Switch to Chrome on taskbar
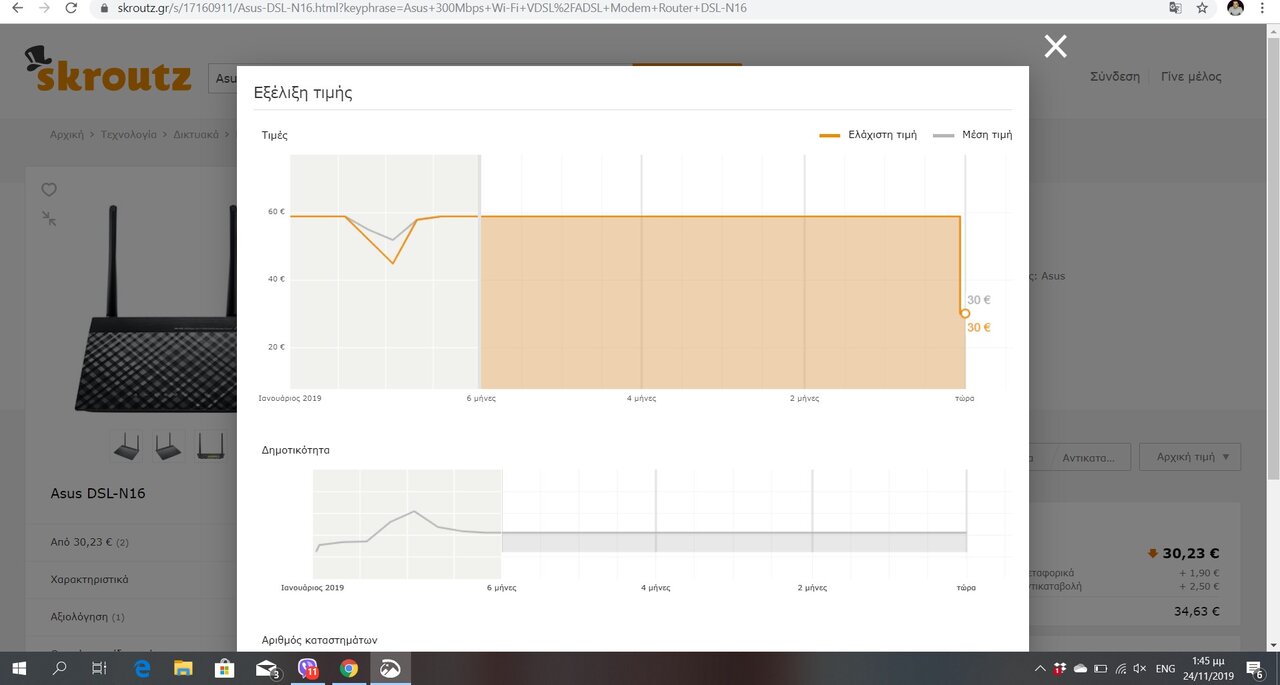The height and width of the screenshot is (685, 1280). coord(349,668)
